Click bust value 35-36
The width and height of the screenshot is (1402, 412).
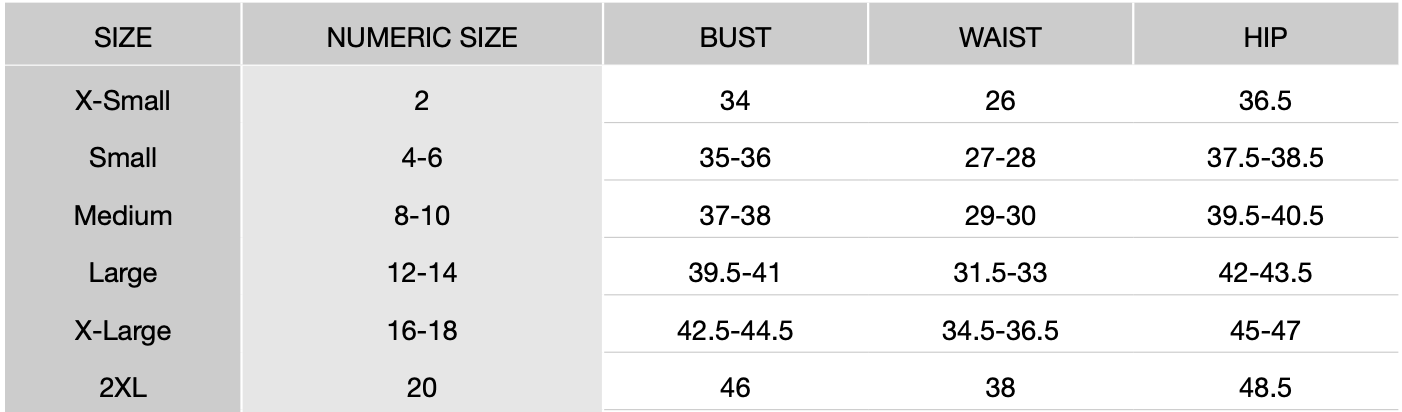click(735, 158)
